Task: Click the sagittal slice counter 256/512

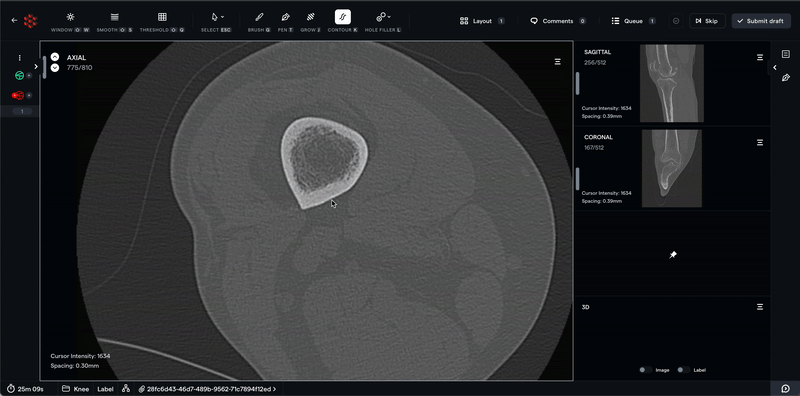Action: coord(594,63)
